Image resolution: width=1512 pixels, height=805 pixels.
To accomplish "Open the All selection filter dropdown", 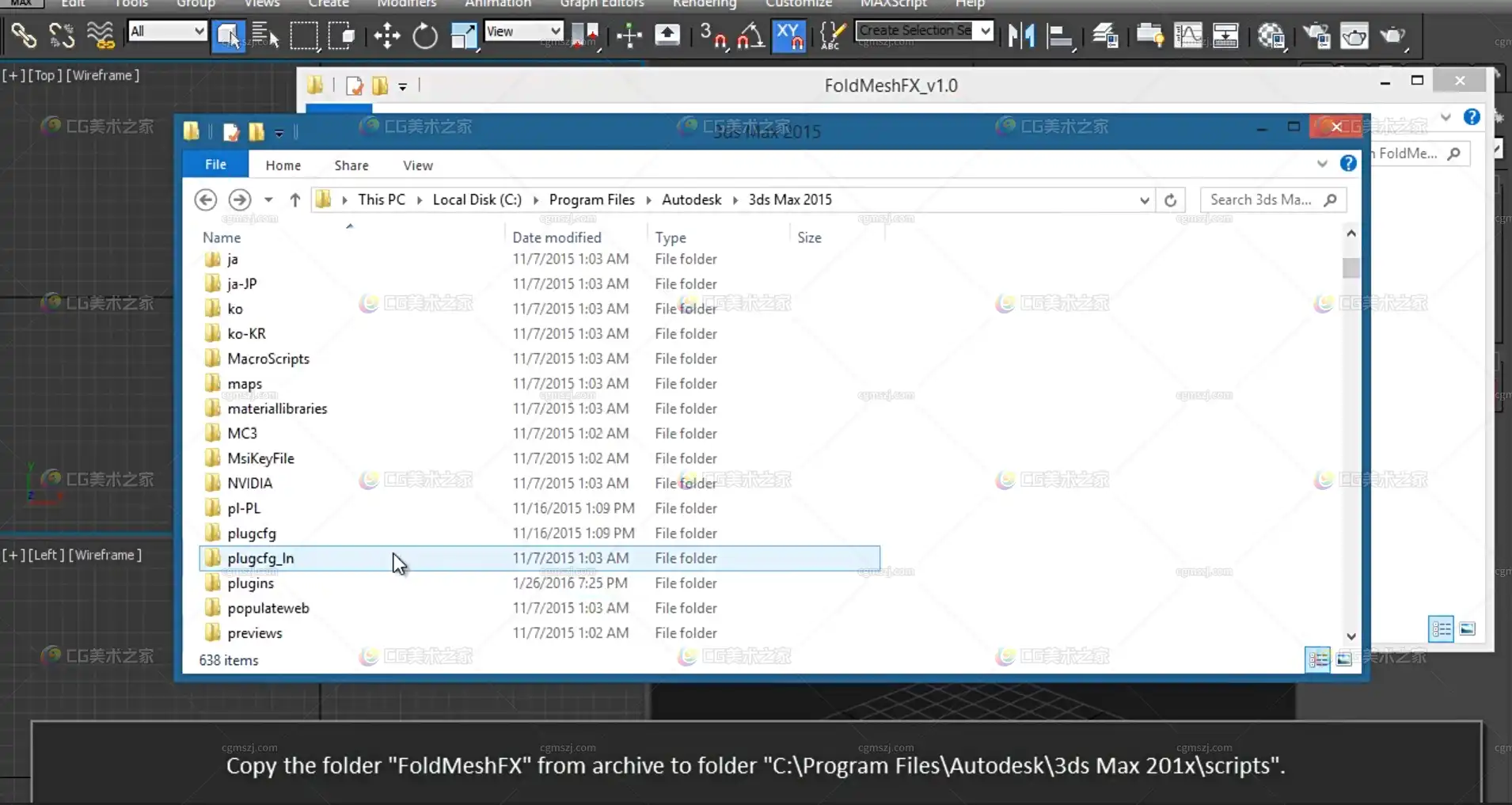I will click(x=167, y=32).
